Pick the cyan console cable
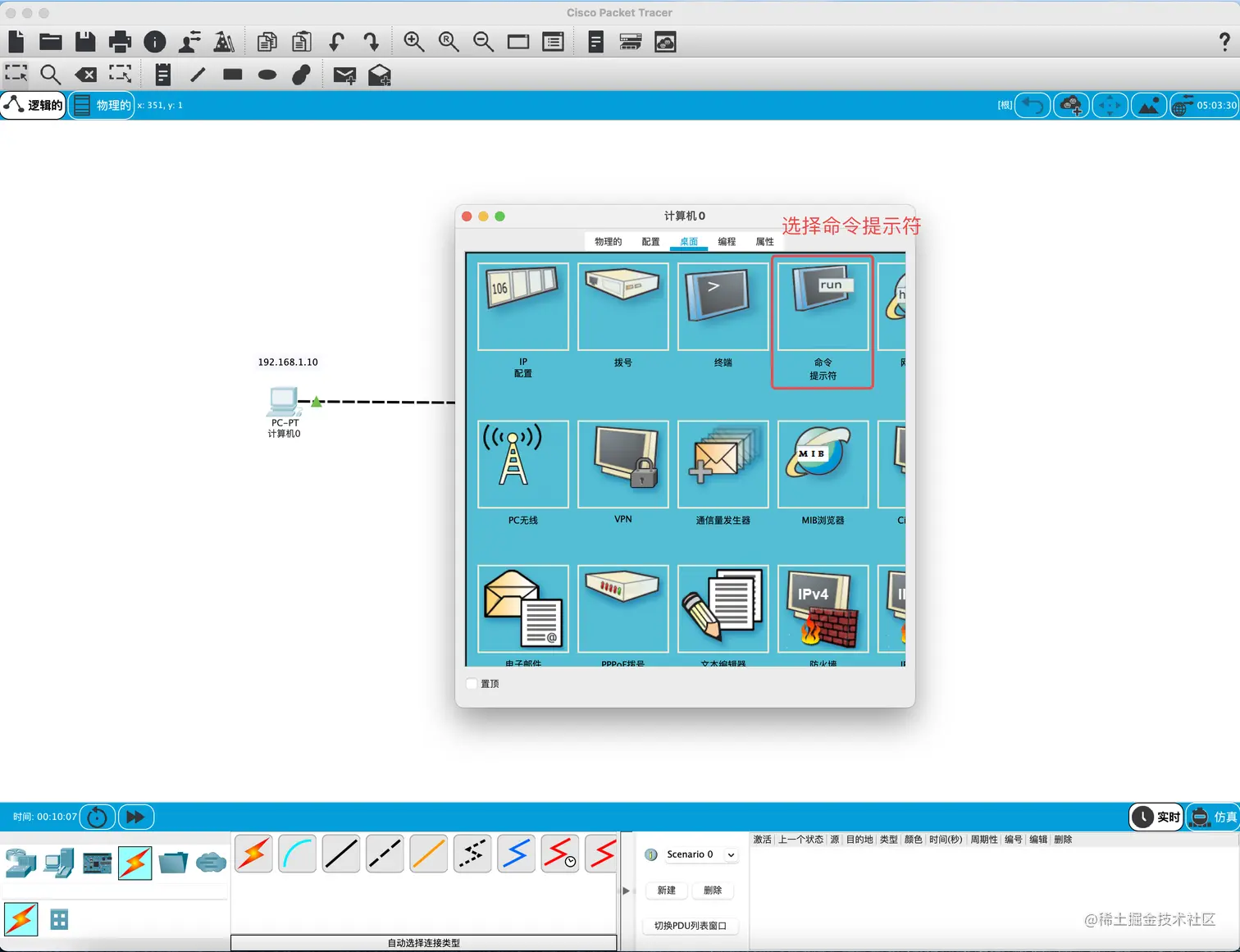 tap(298, 854)
